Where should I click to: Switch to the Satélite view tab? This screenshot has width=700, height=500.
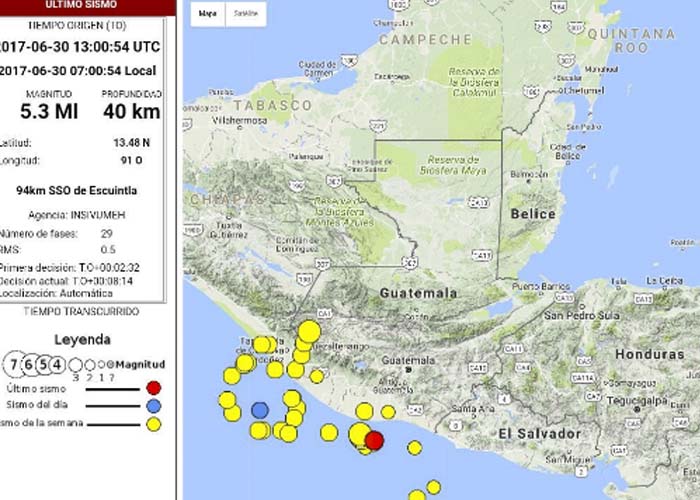pos(245,14)
